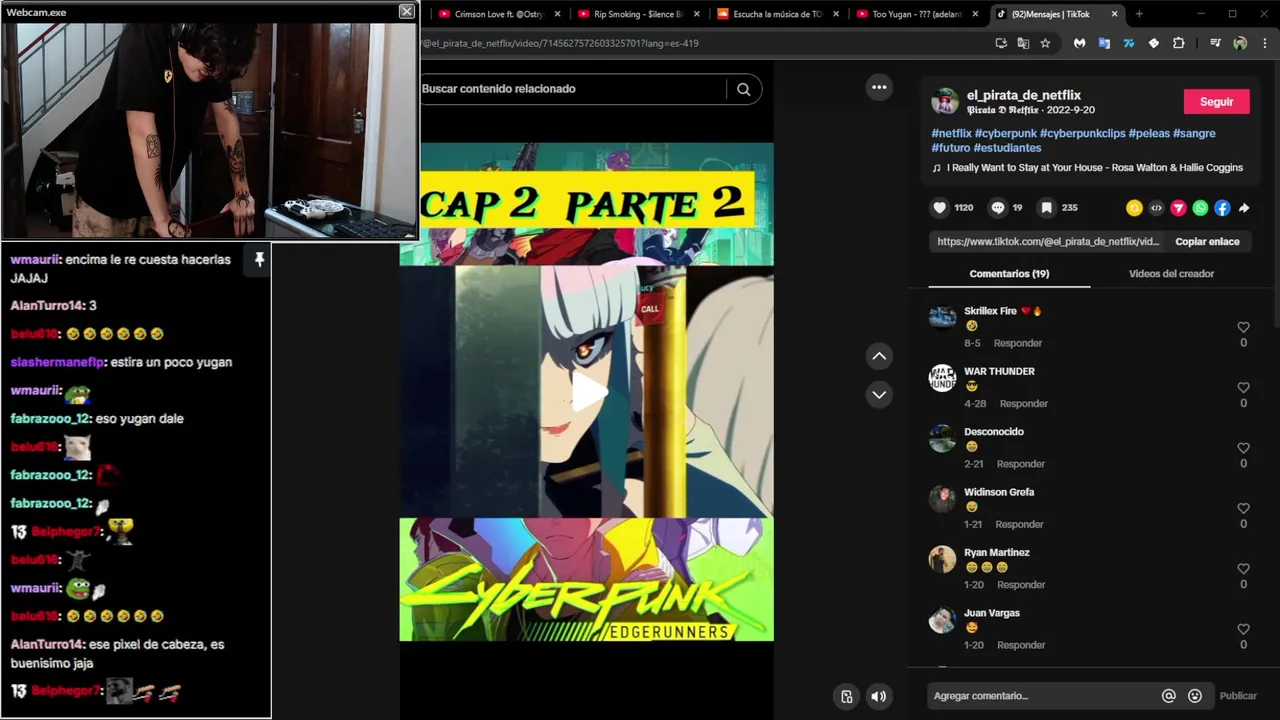Image resolution: width=1280 pixels, height=720 pixels.
Task: Switch to Crimson Love YouTube tab
Action: click(499, 14)
